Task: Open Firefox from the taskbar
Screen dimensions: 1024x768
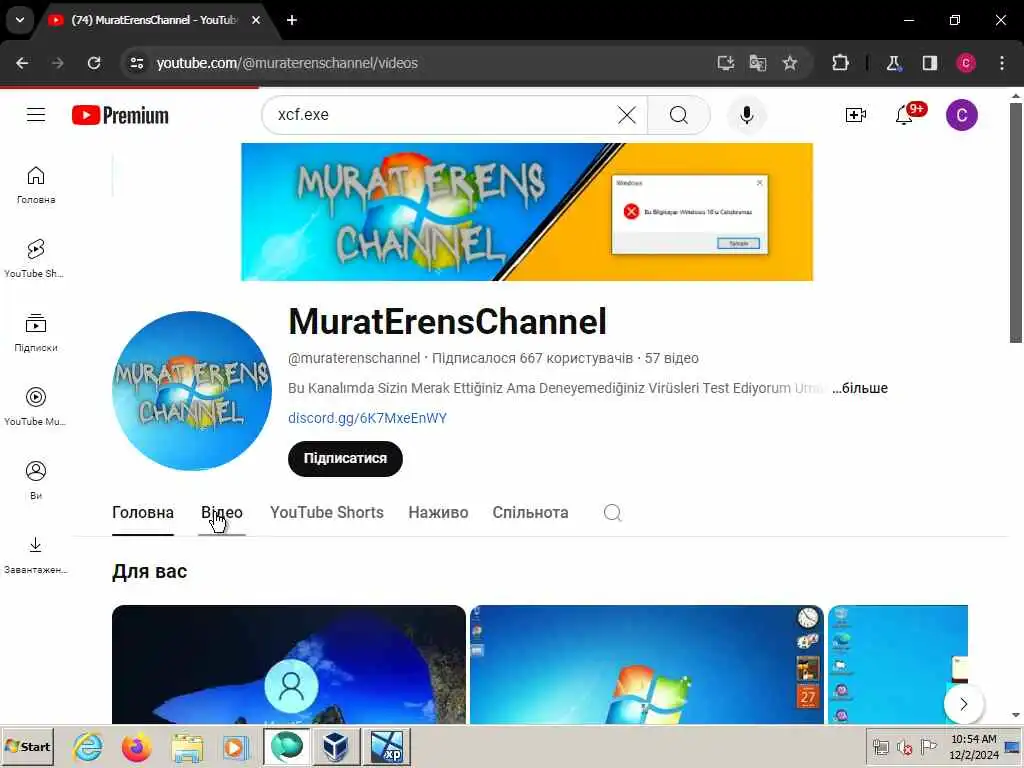Action: click(x=136, y=746)
